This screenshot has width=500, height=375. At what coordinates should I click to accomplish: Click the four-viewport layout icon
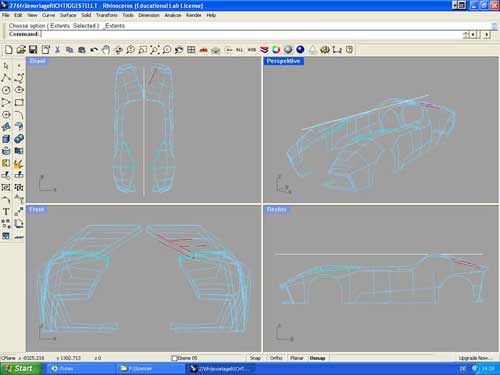[191, 50]
